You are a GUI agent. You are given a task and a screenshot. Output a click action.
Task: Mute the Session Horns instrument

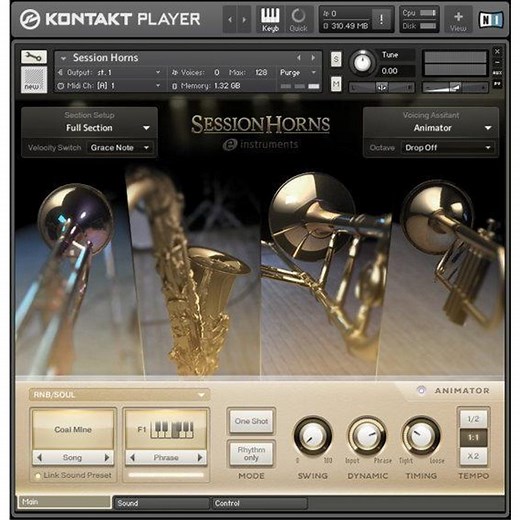[336, 84]
